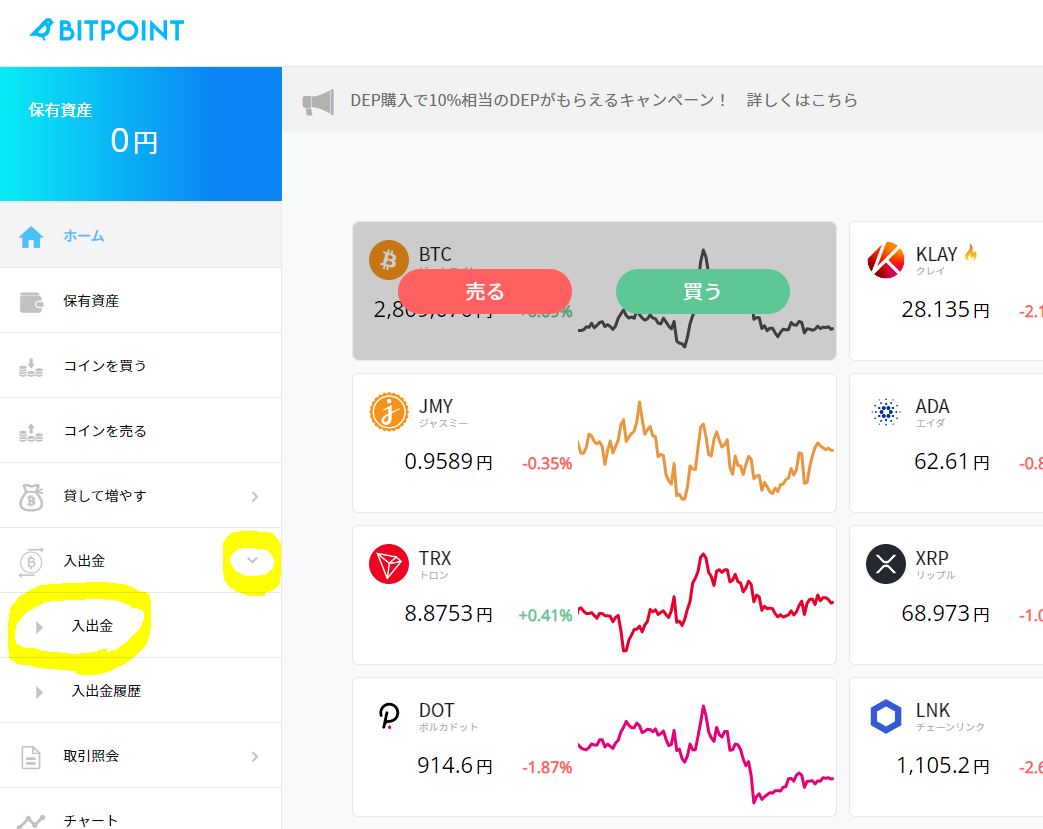Click the megaphone announcement icon
Viewport: 1043px width, 829px height.
coord(318,102)
